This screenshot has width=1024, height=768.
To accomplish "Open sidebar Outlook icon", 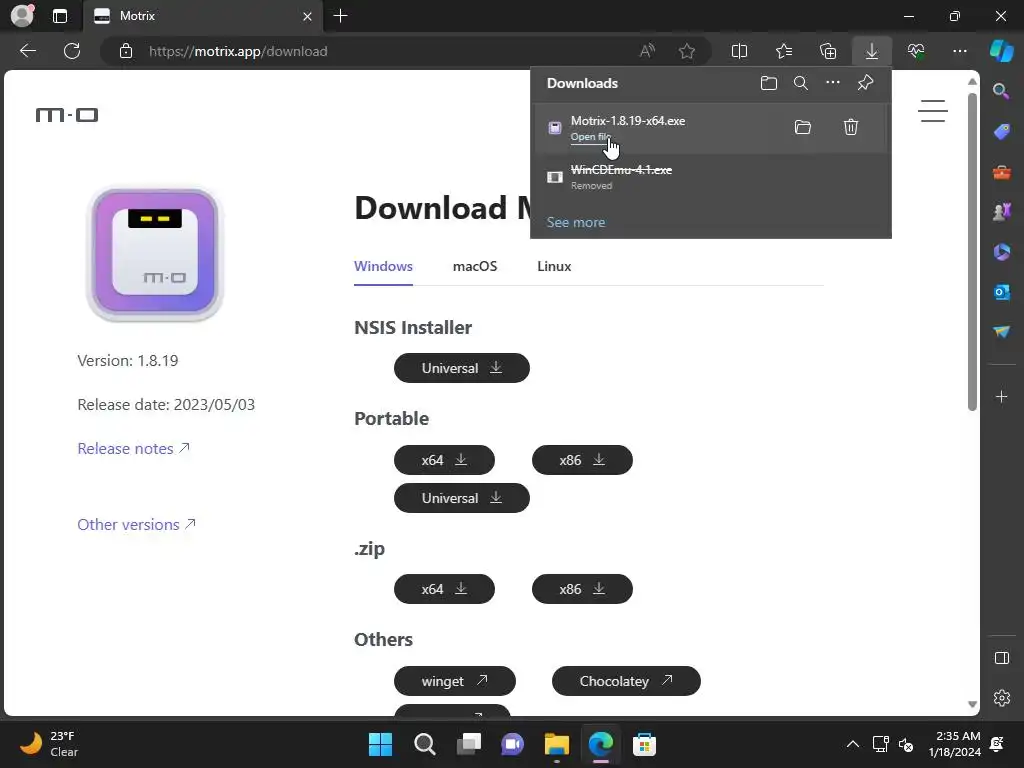I will click(1001, 292).
